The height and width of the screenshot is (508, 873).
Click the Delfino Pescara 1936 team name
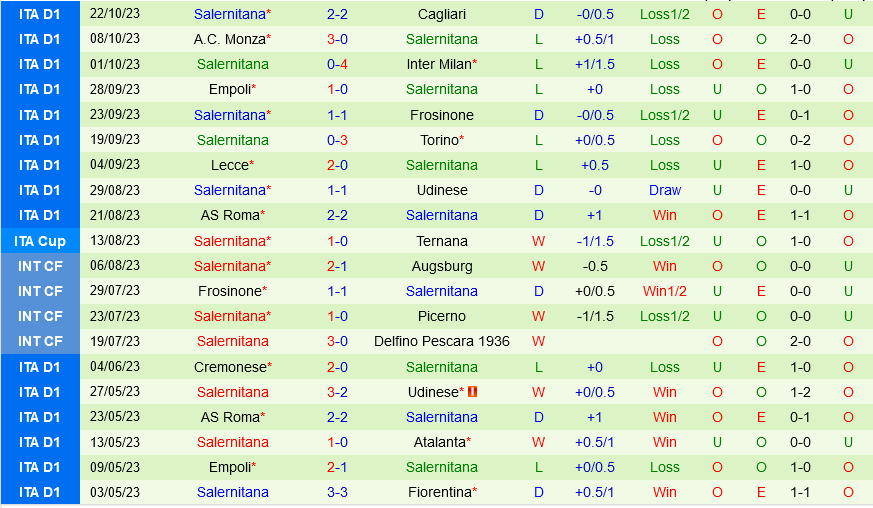click(442, 341)
